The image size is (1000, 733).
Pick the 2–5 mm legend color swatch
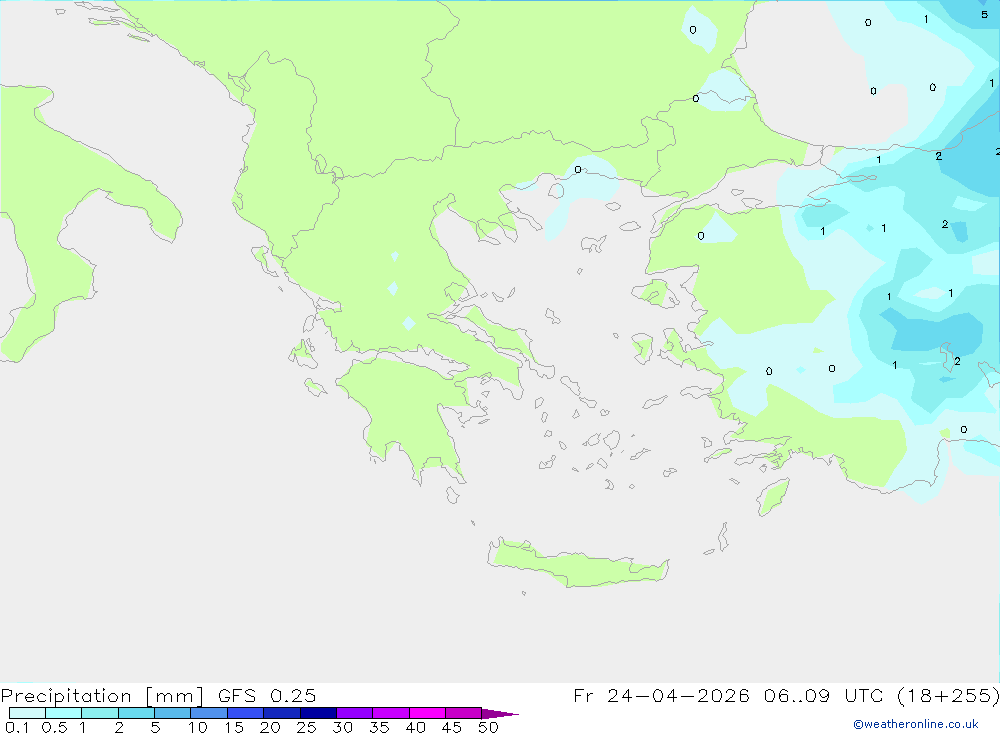[x=136, y=713]
